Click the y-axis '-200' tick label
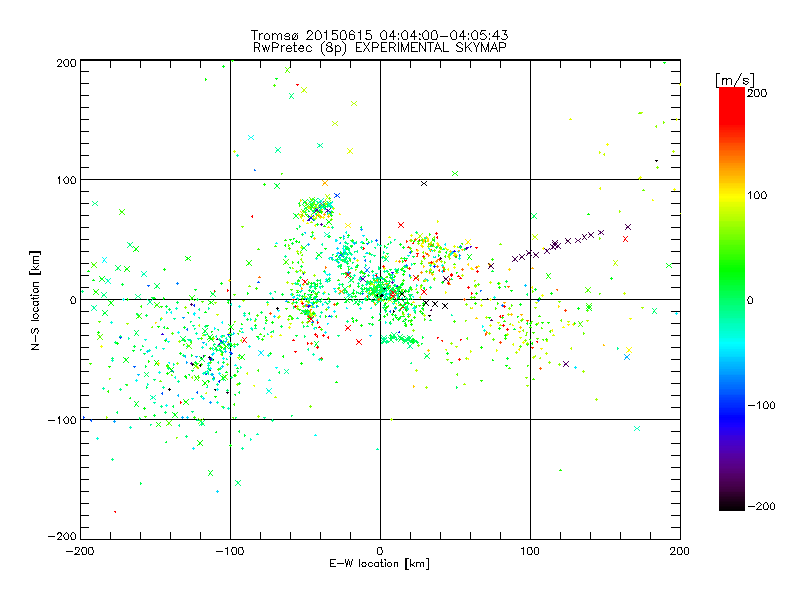This screenshot has width=800, height=600. click(x=62, y=536)
